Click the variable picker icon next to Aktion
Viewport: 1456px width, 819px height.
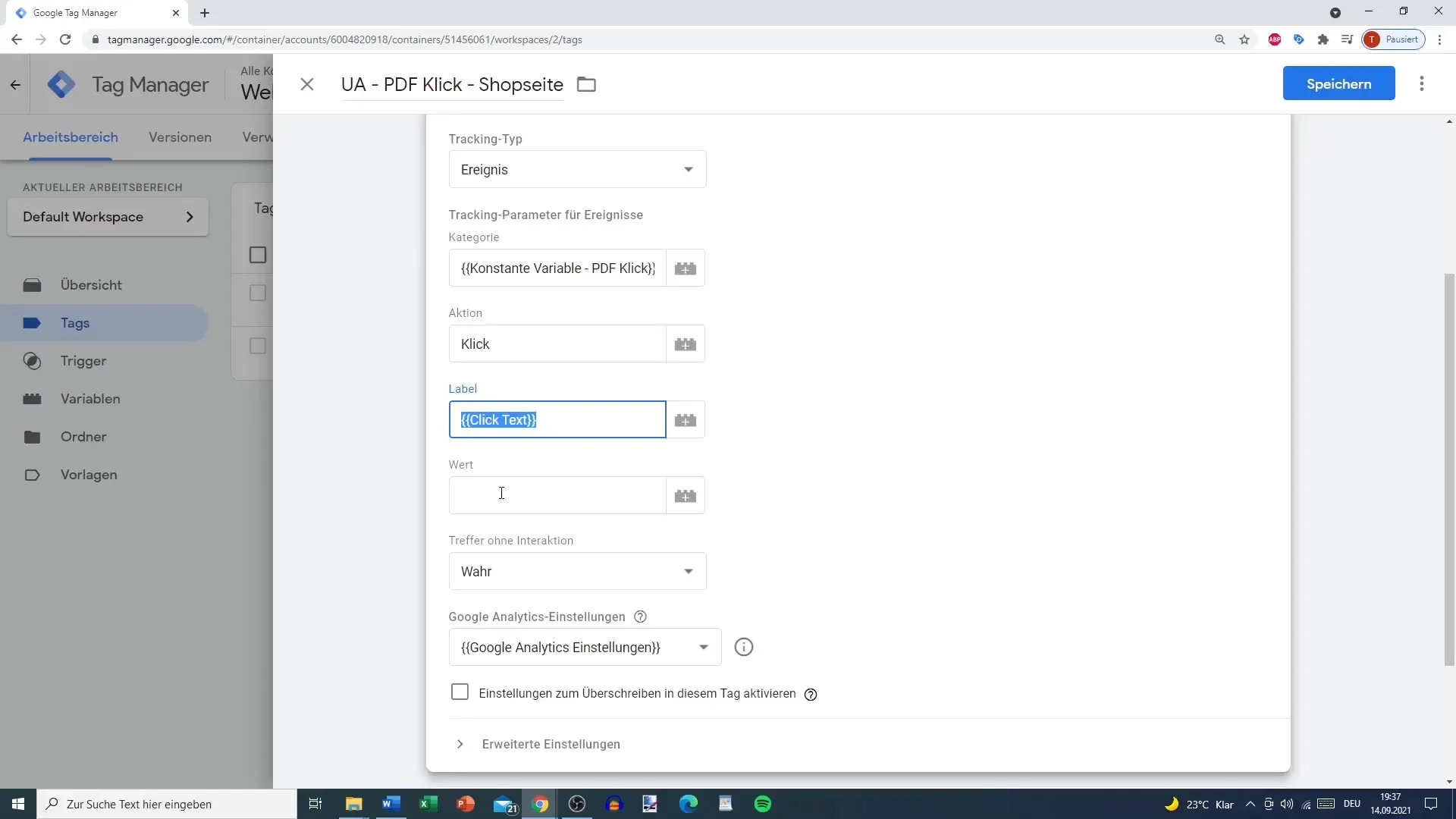tap(686, 344)
